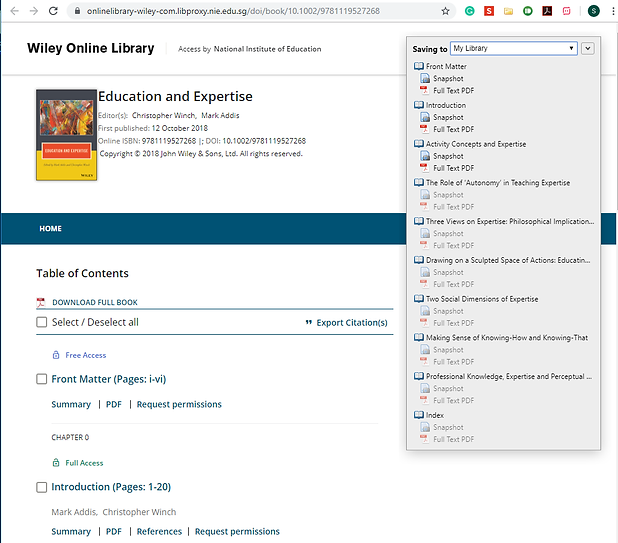Click the pink square extension icon
This screenshot has height=543, width=618.
click(566, 11)
